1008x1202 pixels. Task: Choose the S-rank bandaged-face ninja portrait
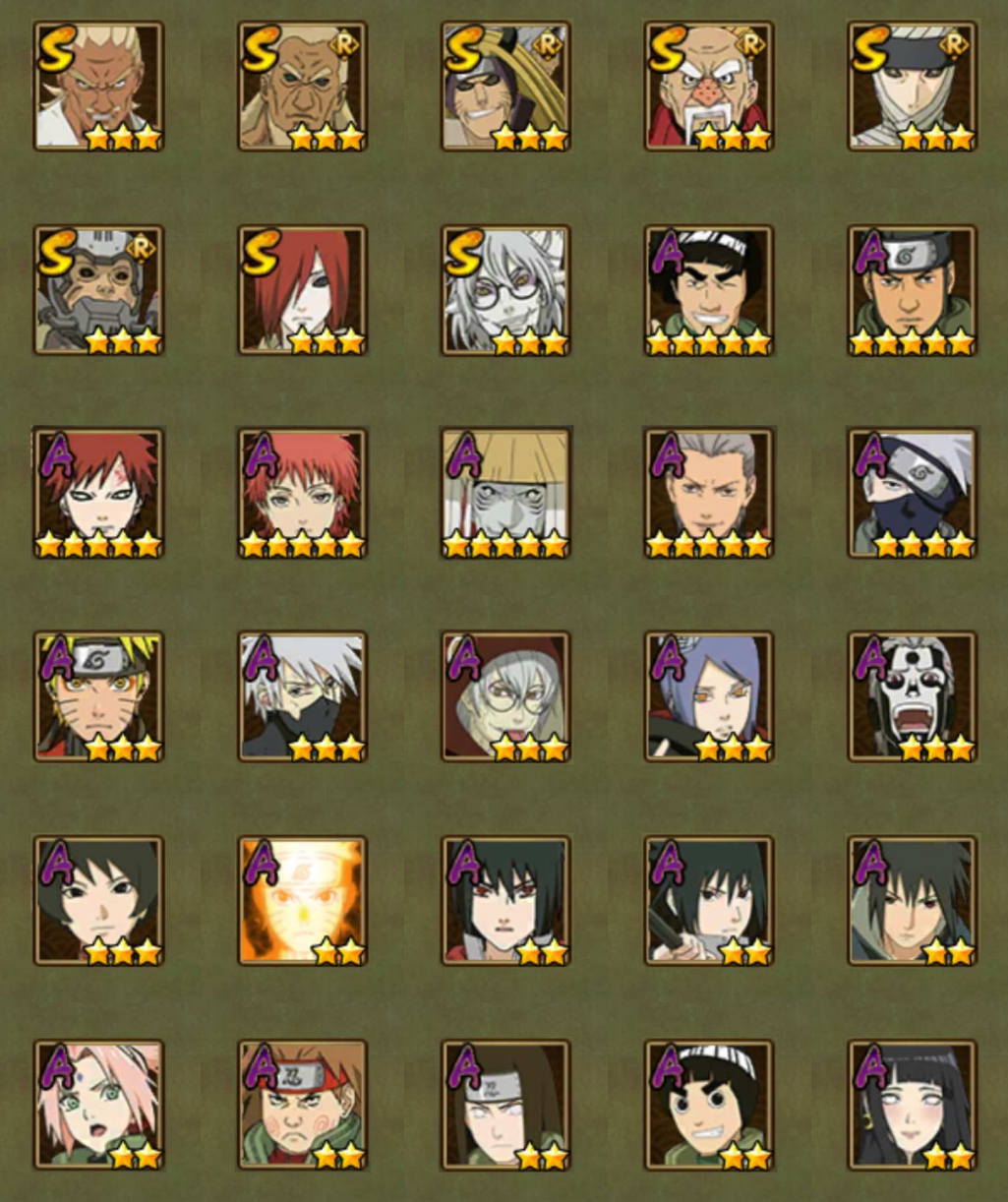913,87
